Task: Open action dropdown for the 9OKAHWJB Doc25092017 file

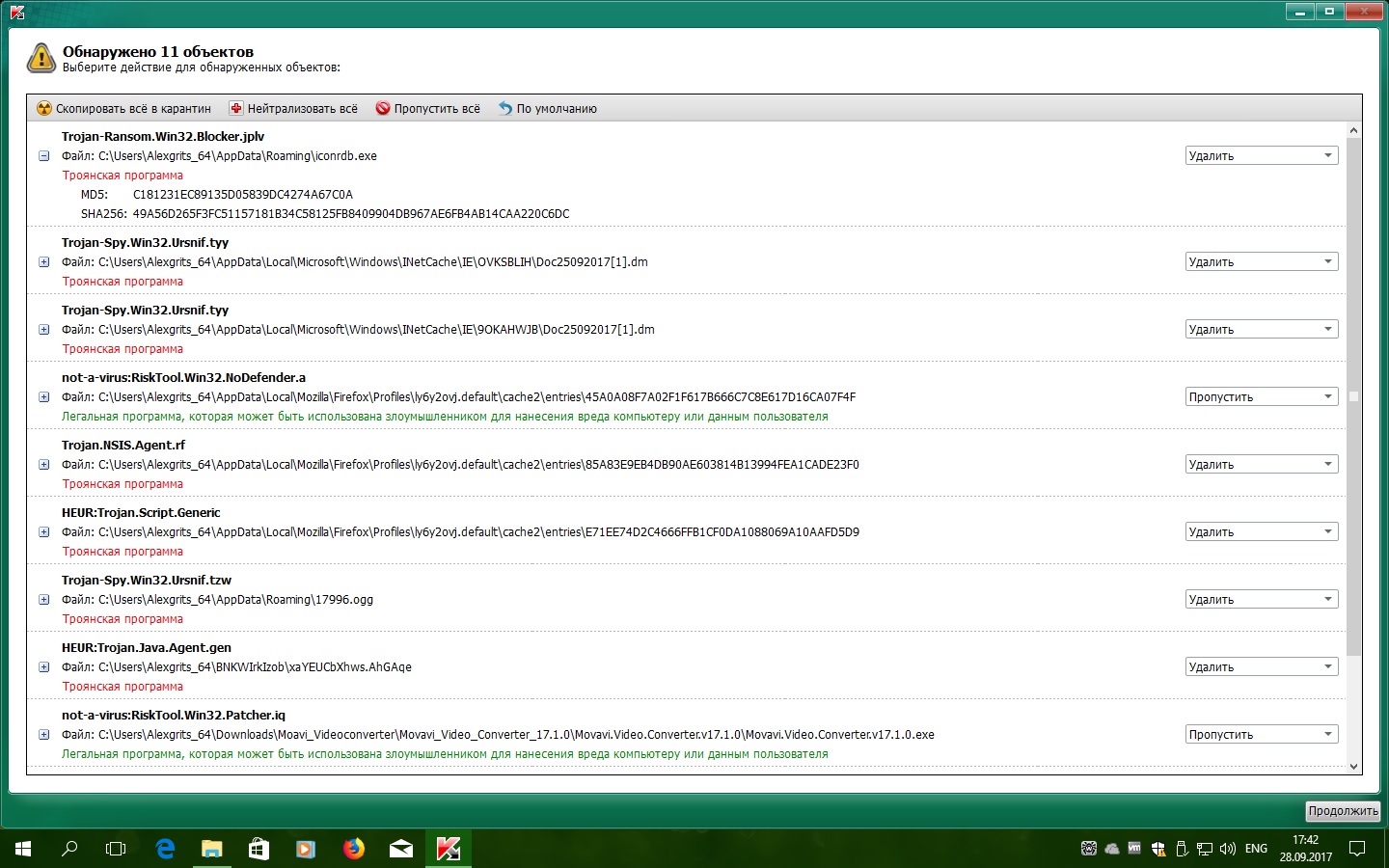Action: pyautogui.click(x=1262, y=329)
